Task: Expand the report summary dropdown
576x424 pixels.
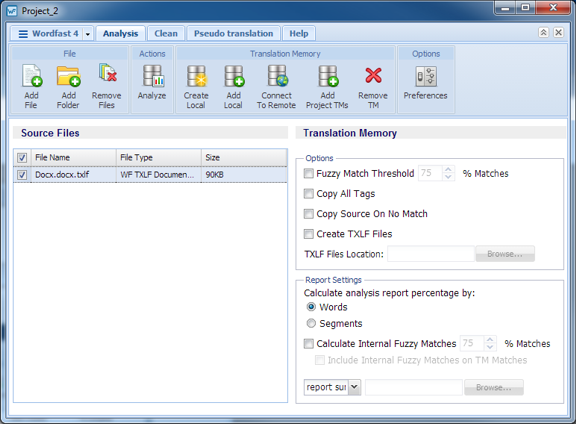Action: click(x=354, y=387)
